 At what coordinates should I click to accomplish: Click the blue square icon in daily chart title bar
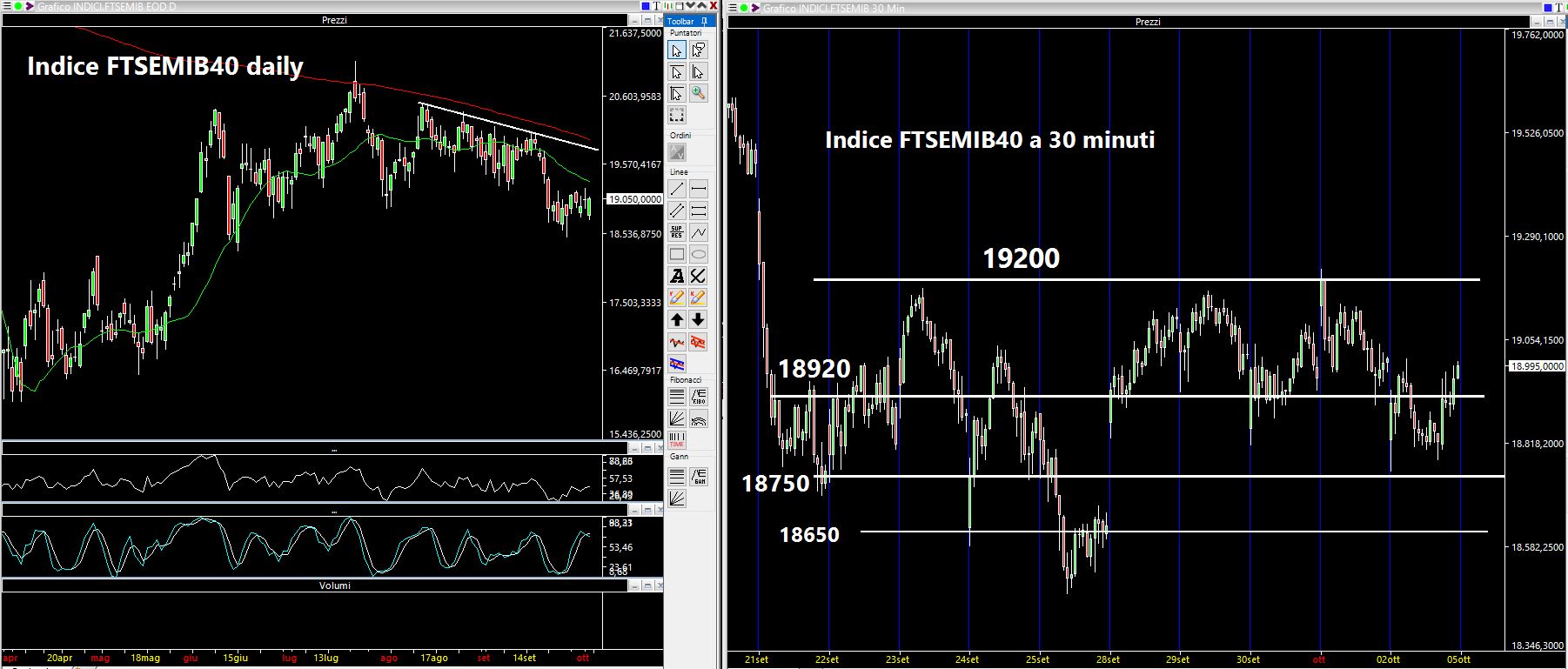point(646,7)
